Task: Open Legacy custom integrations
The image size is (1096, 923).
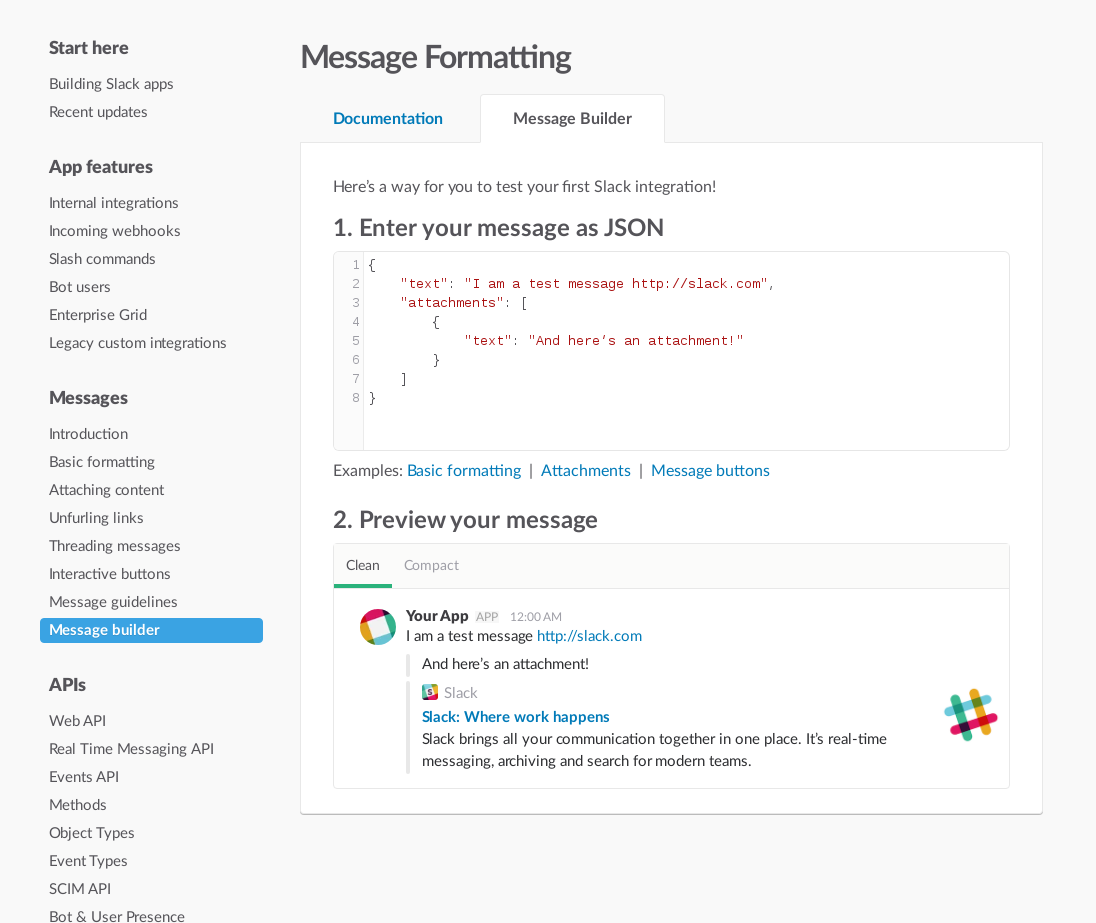Action: pyautogui.click(x=138, y=343)
